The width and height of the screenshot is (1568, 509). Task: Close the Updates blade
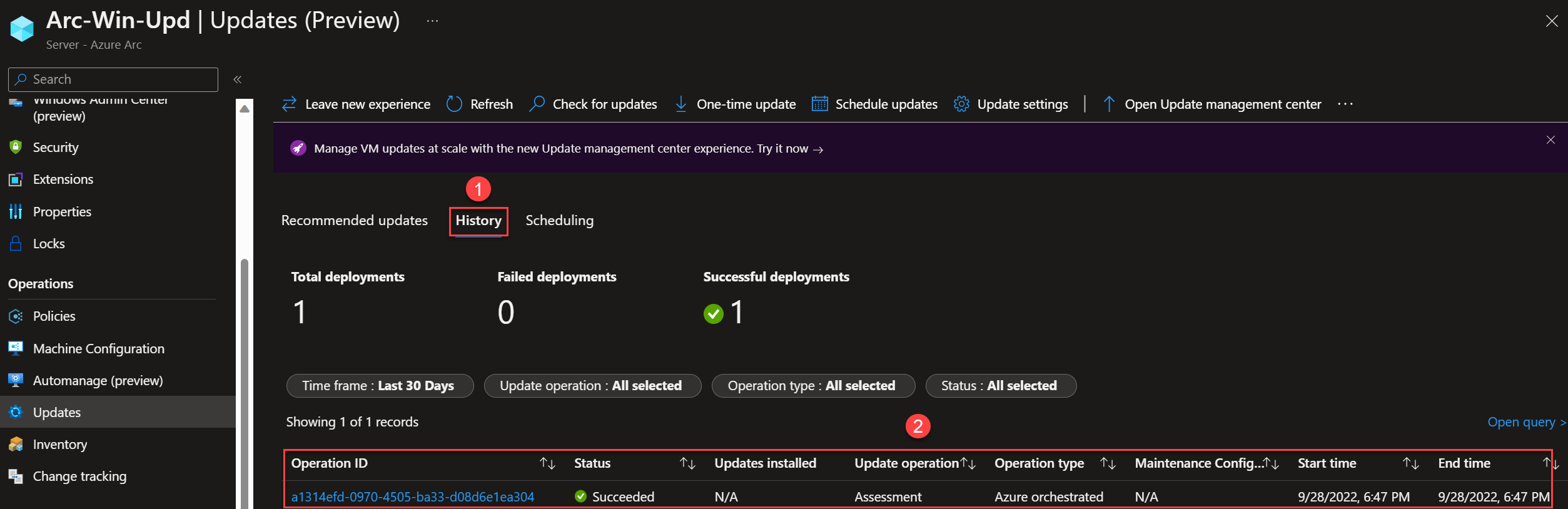pyautogui.click(x=1552, y=21)
